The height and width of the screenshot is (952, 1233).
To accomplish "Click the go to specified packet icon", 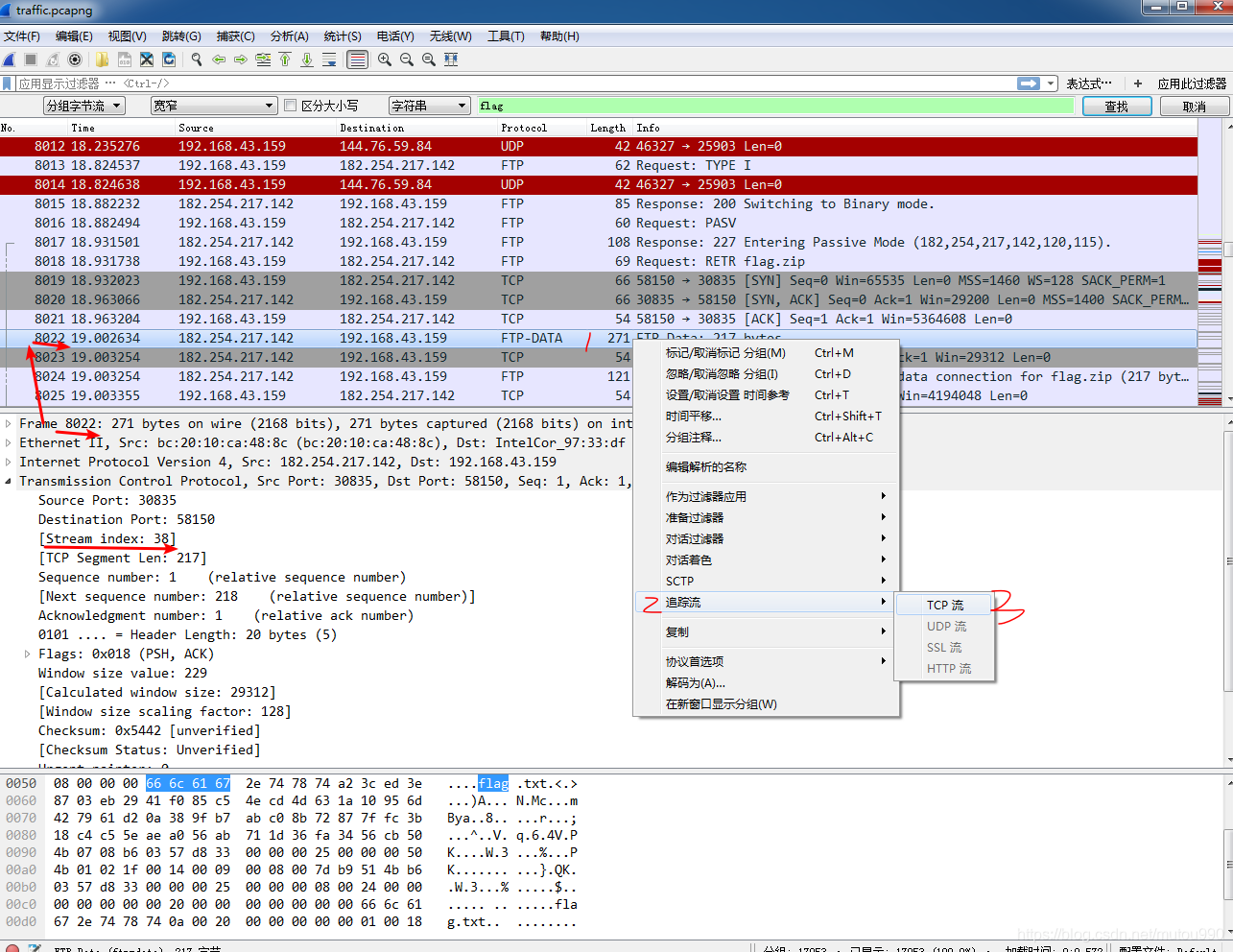I will [x=263, y=59].
